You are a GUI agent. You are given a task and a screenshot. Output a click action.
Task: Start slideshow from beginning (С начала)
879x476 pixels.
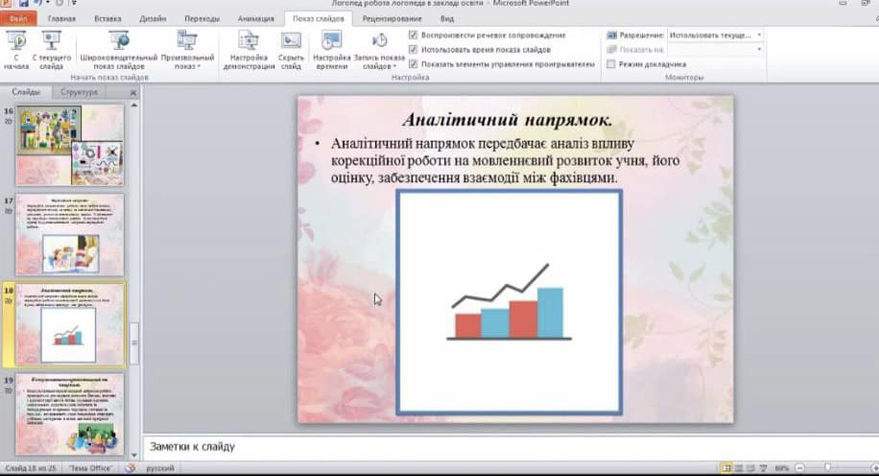(16, 49)
